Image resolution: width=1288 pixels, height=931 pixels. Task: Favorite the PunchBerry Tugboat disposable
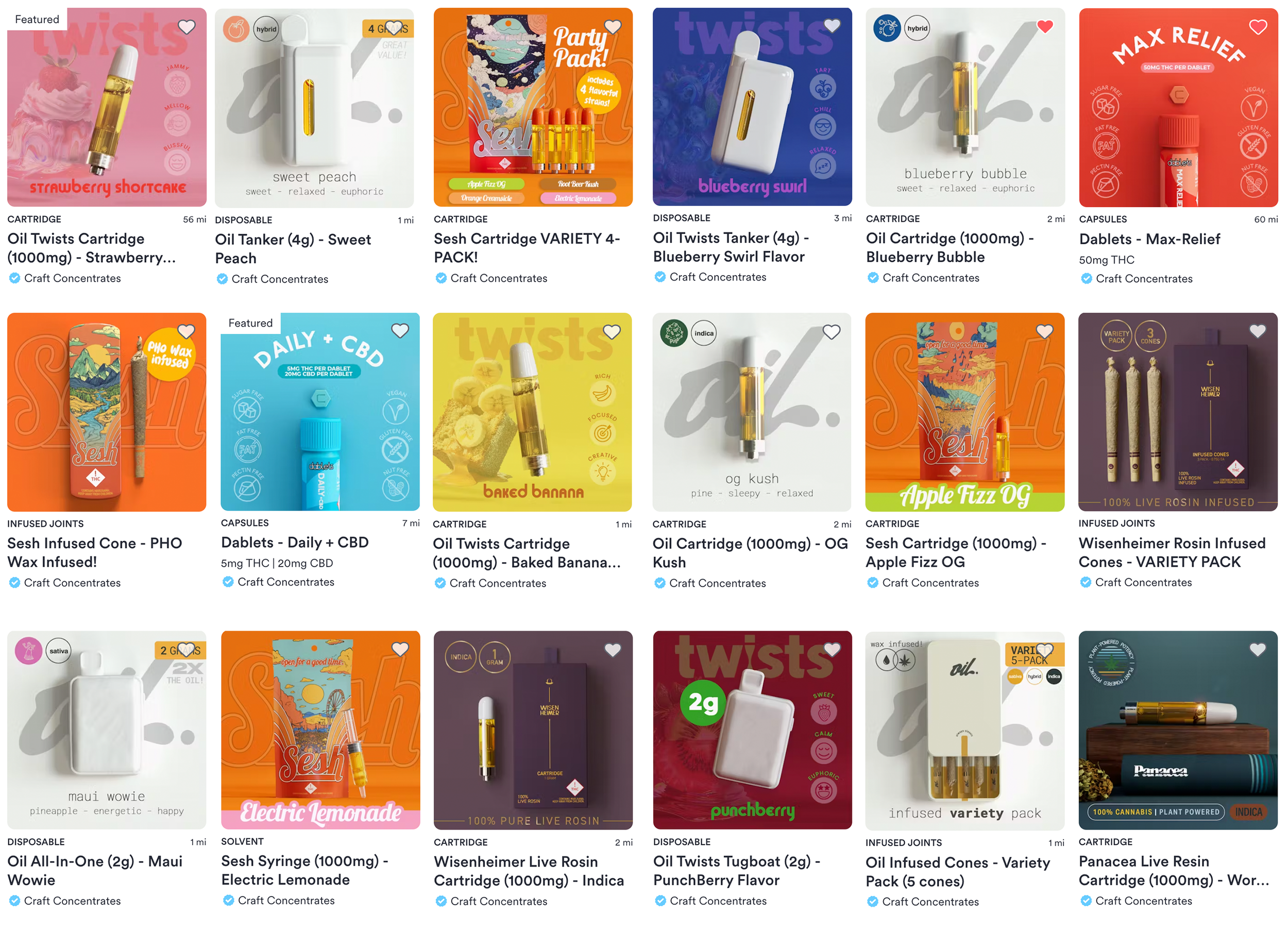(832, 649)
